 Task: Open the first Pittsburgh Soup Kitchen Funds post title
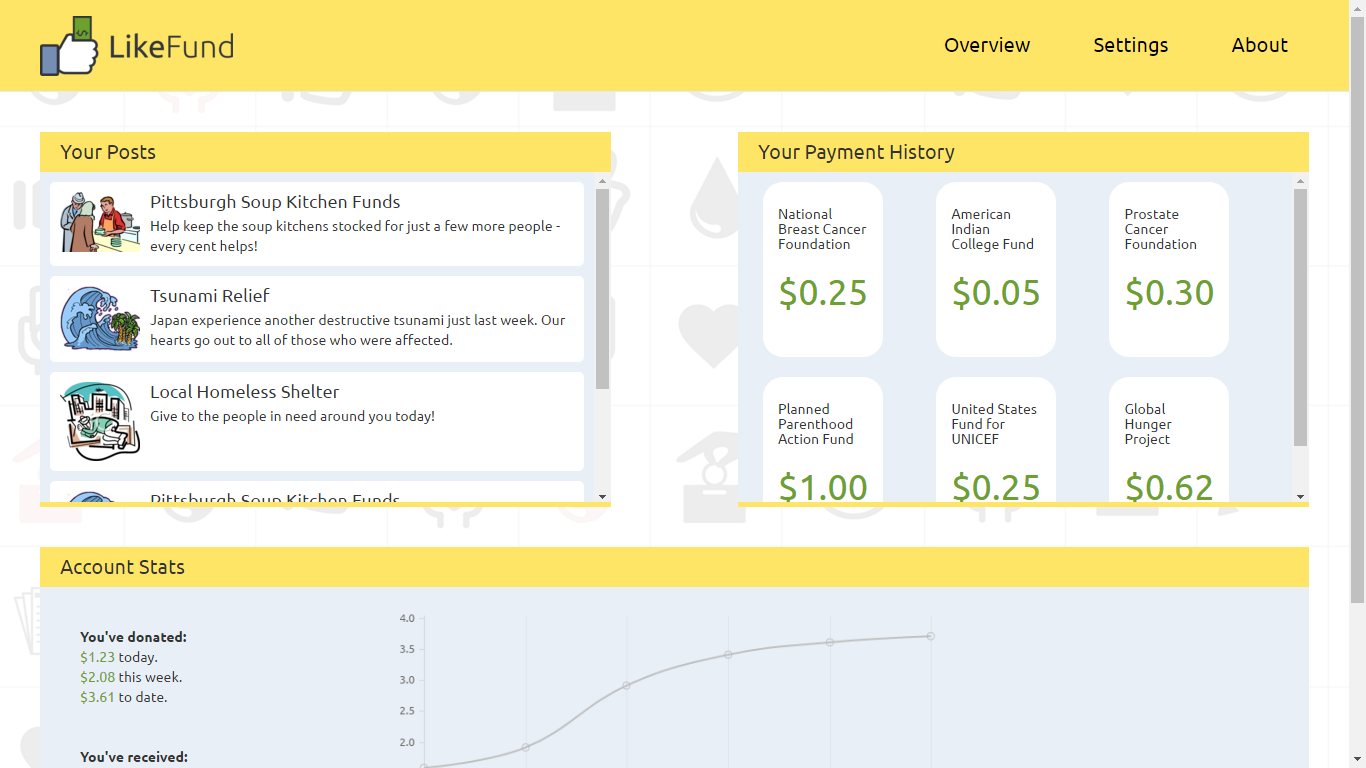275,202
